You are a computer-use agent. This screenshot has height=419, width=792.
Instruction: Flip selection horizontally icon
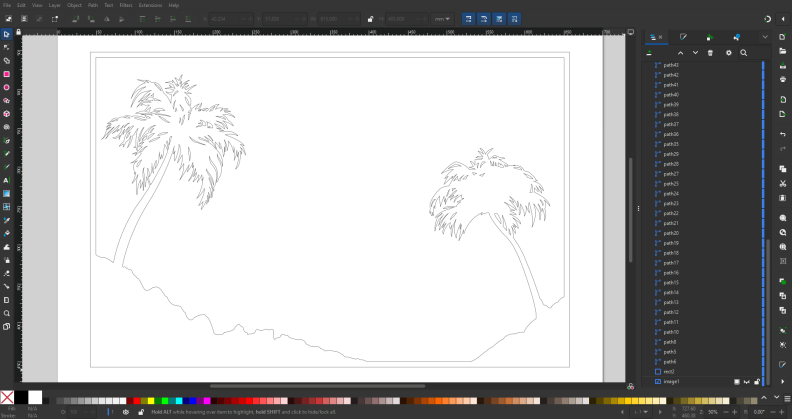coord(107,19)
